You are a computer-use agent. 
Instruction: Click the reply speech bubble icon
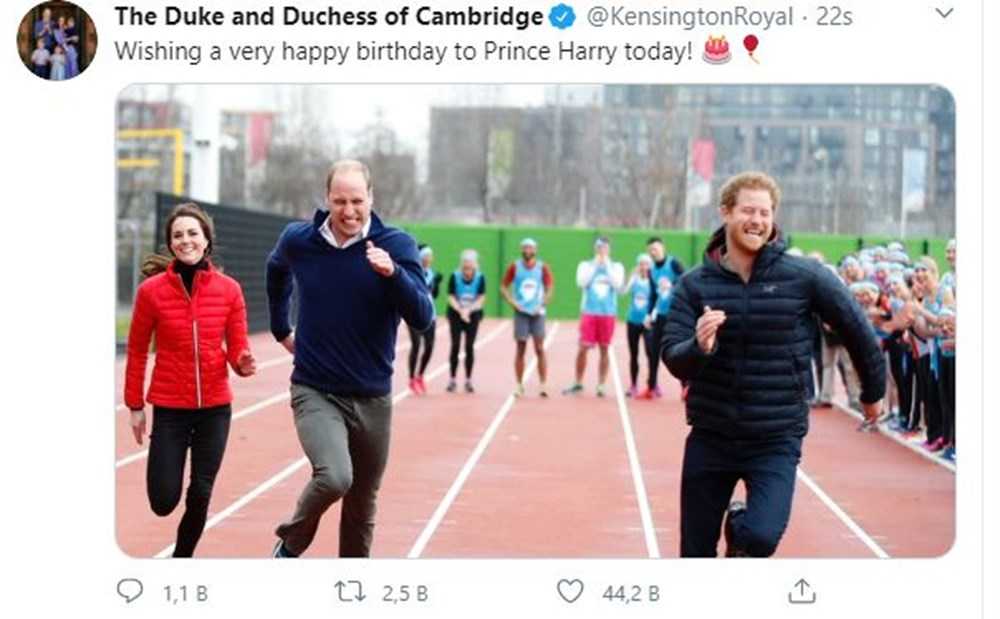[130, 591]
